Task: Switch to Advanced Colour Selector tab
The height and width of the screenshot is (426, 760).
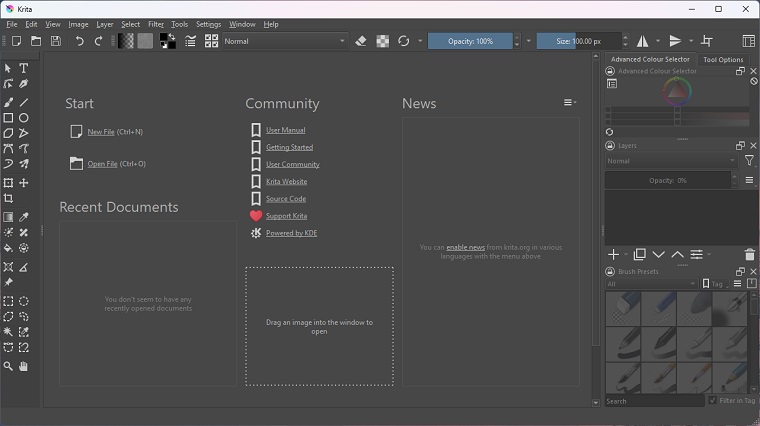Action: click(650, 59)
